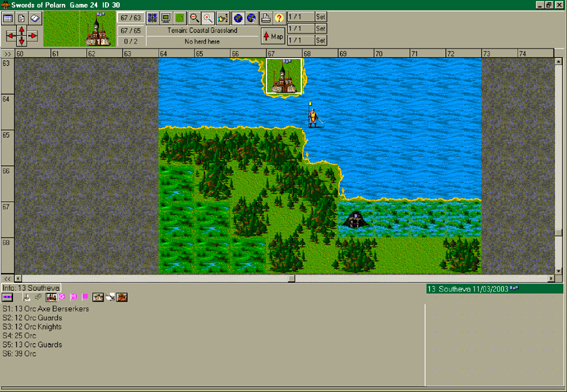This screenshot has height=392, width=567.
Task: Click the zoom in magnifier icon
Action: click(x=208, y=18)
